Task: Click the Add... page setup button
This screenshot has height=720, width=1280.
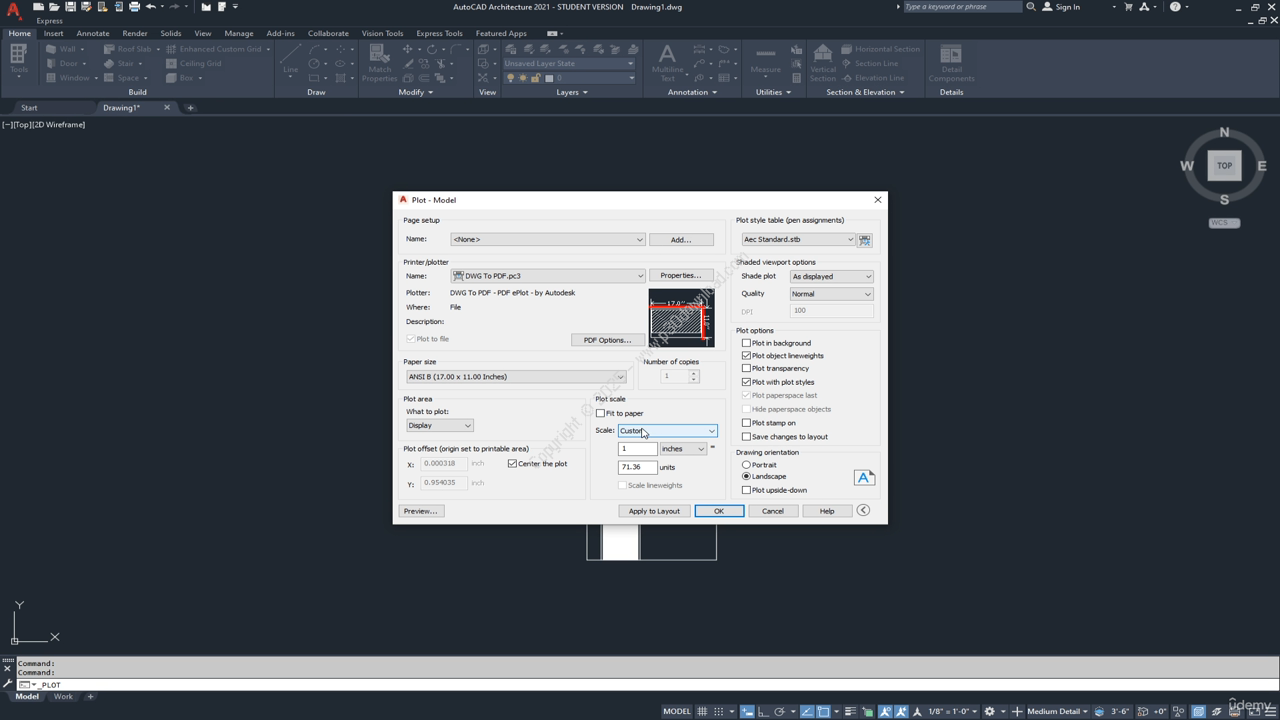Action: 681,240
